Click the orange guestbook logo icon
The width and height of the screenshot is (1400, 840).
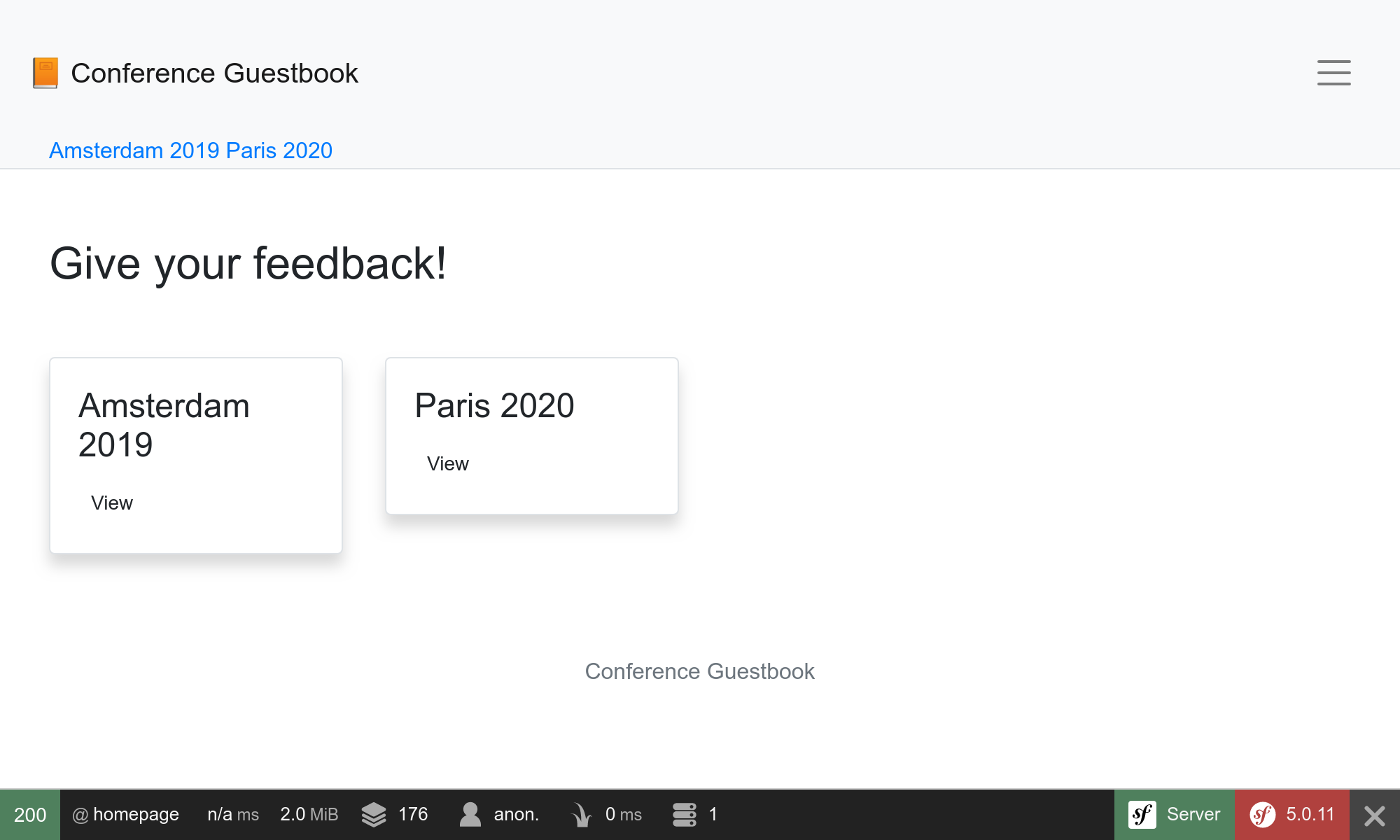pos(45,73)
